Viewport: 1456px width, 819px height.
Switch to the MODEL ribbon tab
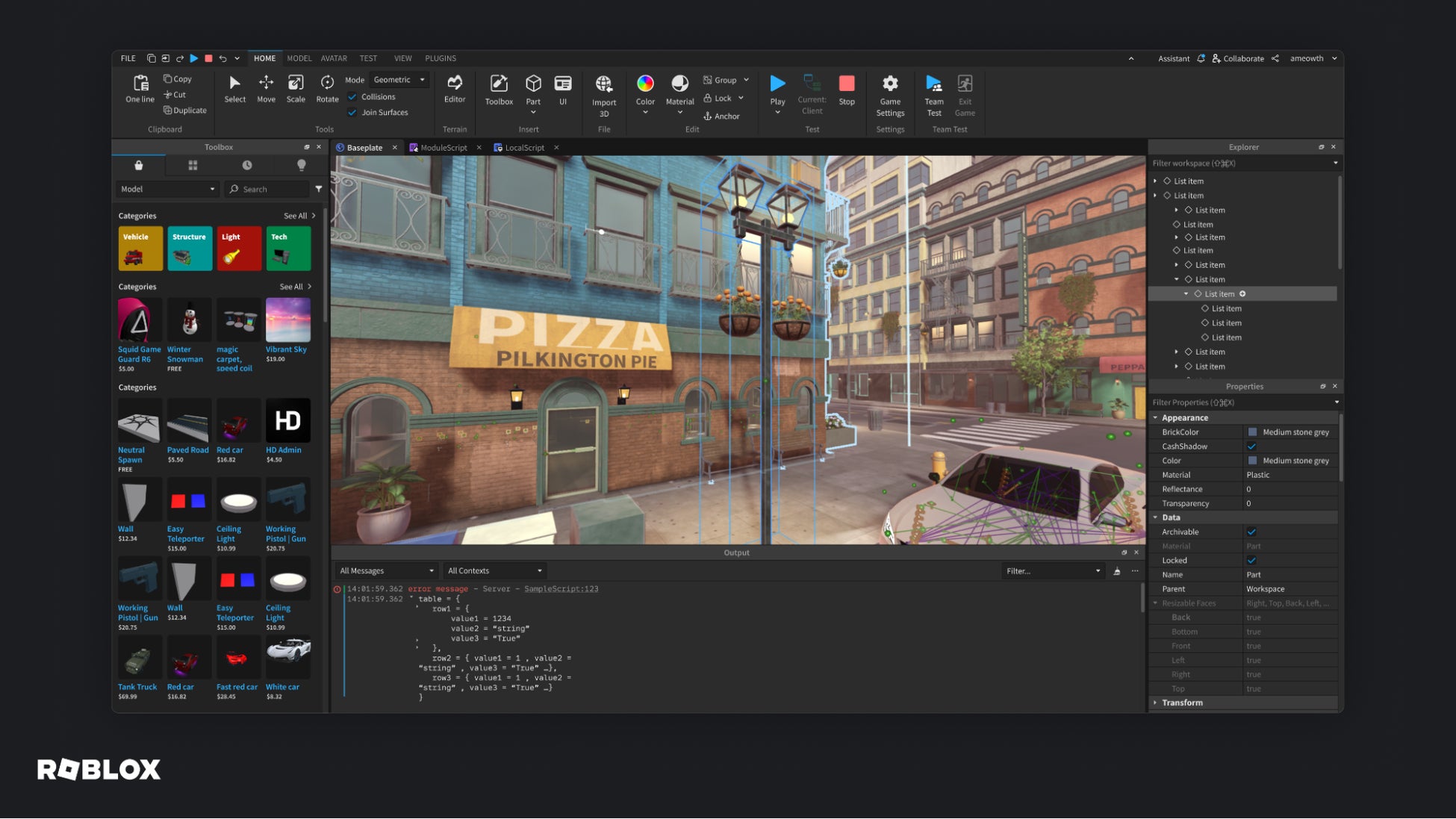click(x=299, y=58)
